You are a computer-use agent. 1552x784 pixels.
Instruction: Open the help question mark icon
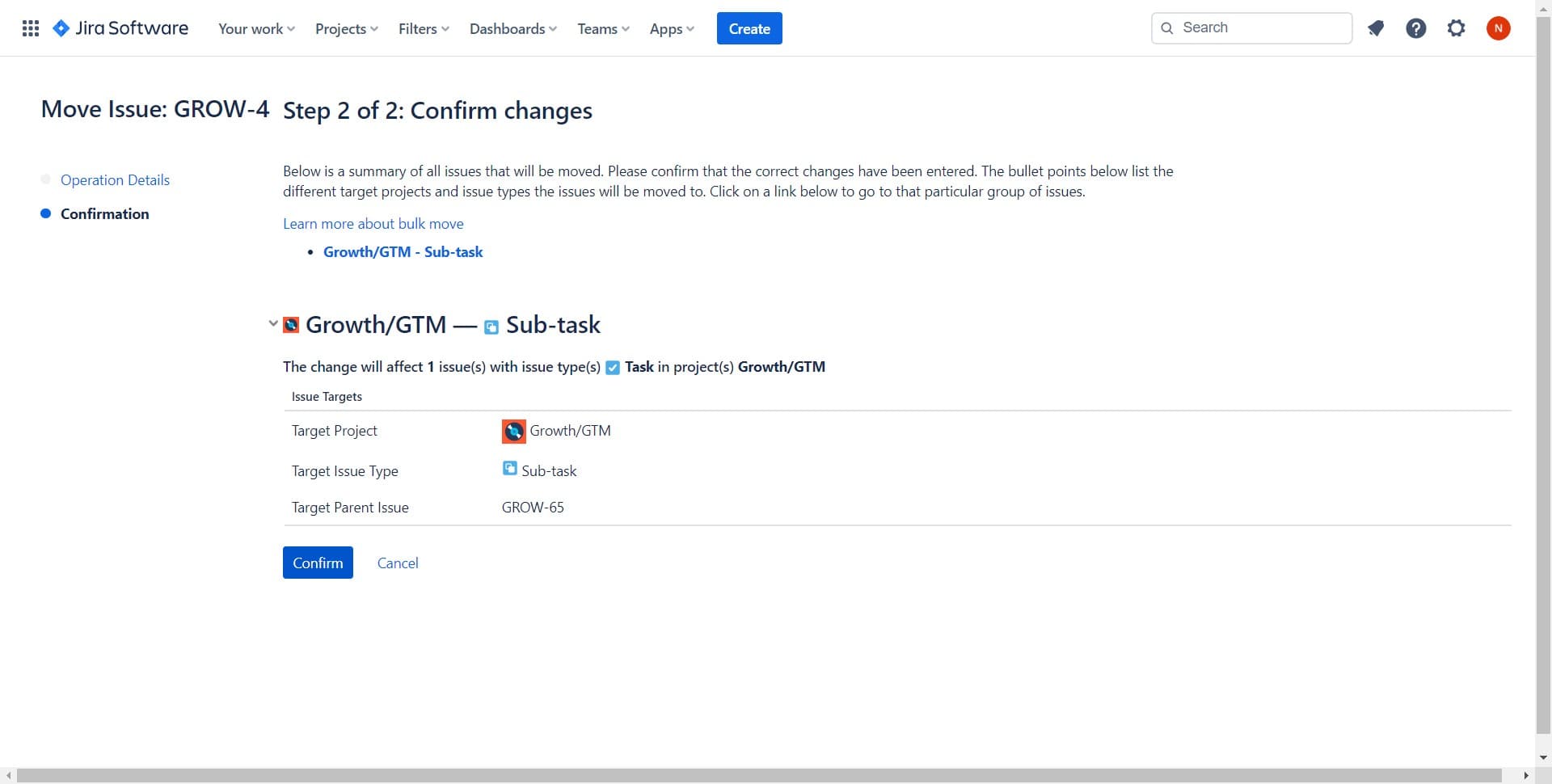point(1415,28)
